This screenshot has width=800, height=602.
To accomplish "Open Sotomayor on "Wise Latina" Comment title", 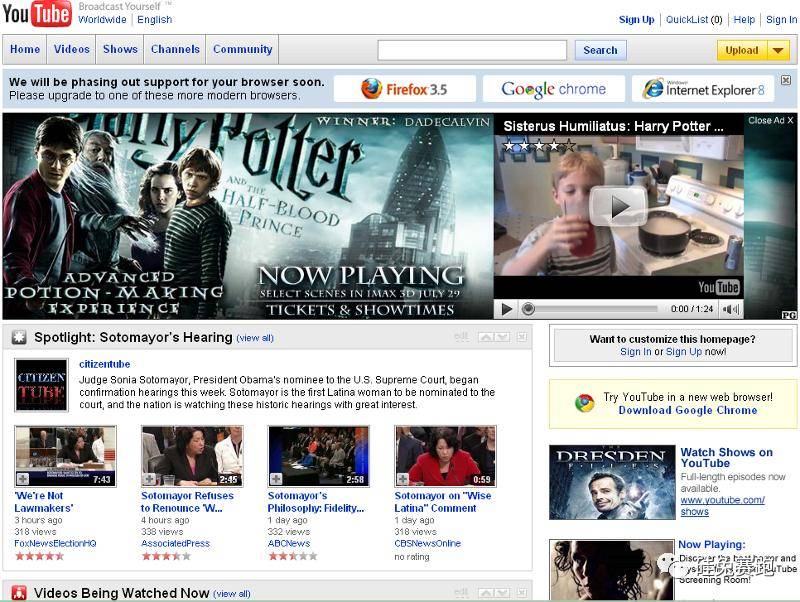I will click(443, 502).
